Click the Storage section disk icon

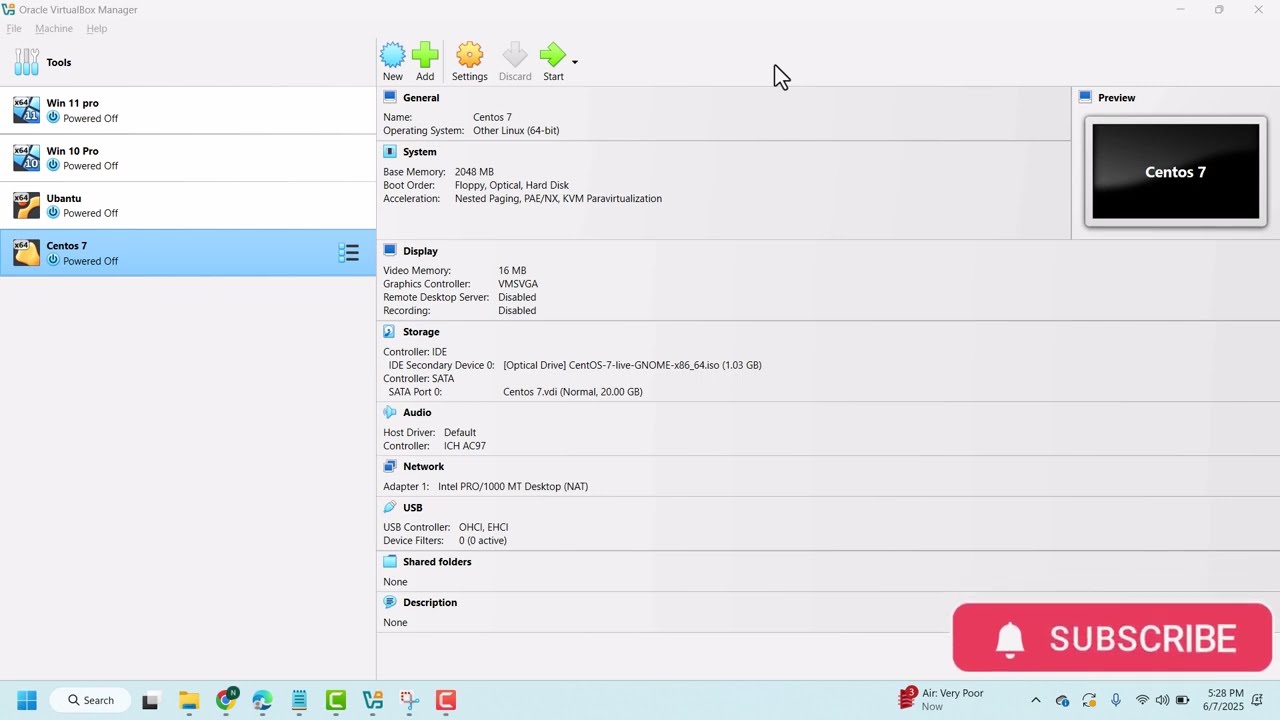(390, 331)
